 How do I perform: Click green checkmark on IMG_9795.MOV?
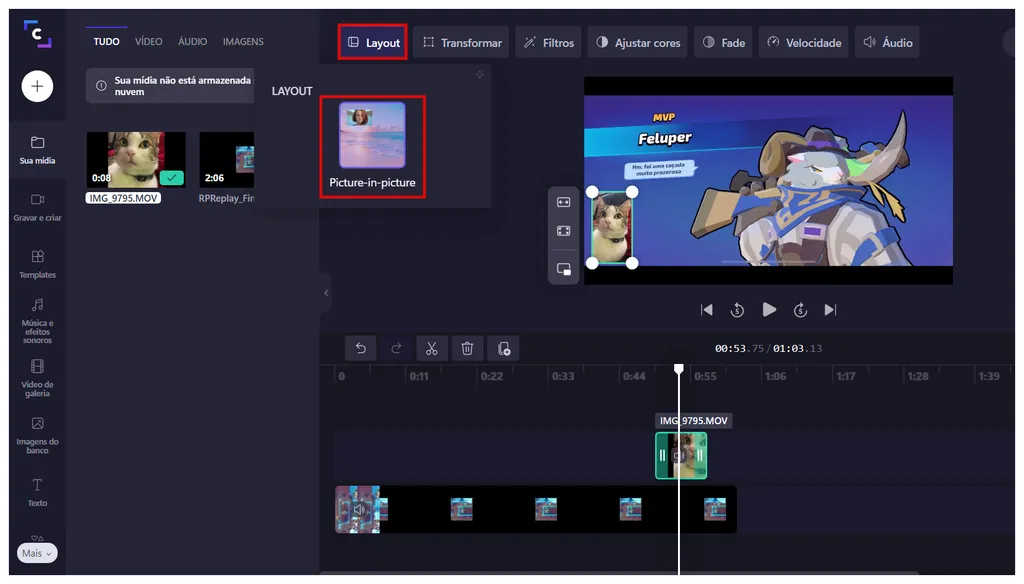click(x=171, y=177)
